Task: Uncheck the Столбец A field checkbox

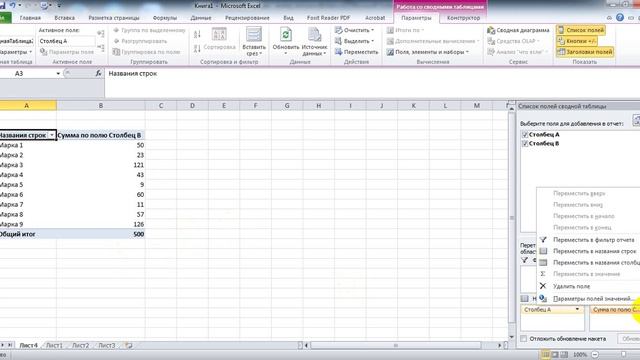Action: coord(525,134)
